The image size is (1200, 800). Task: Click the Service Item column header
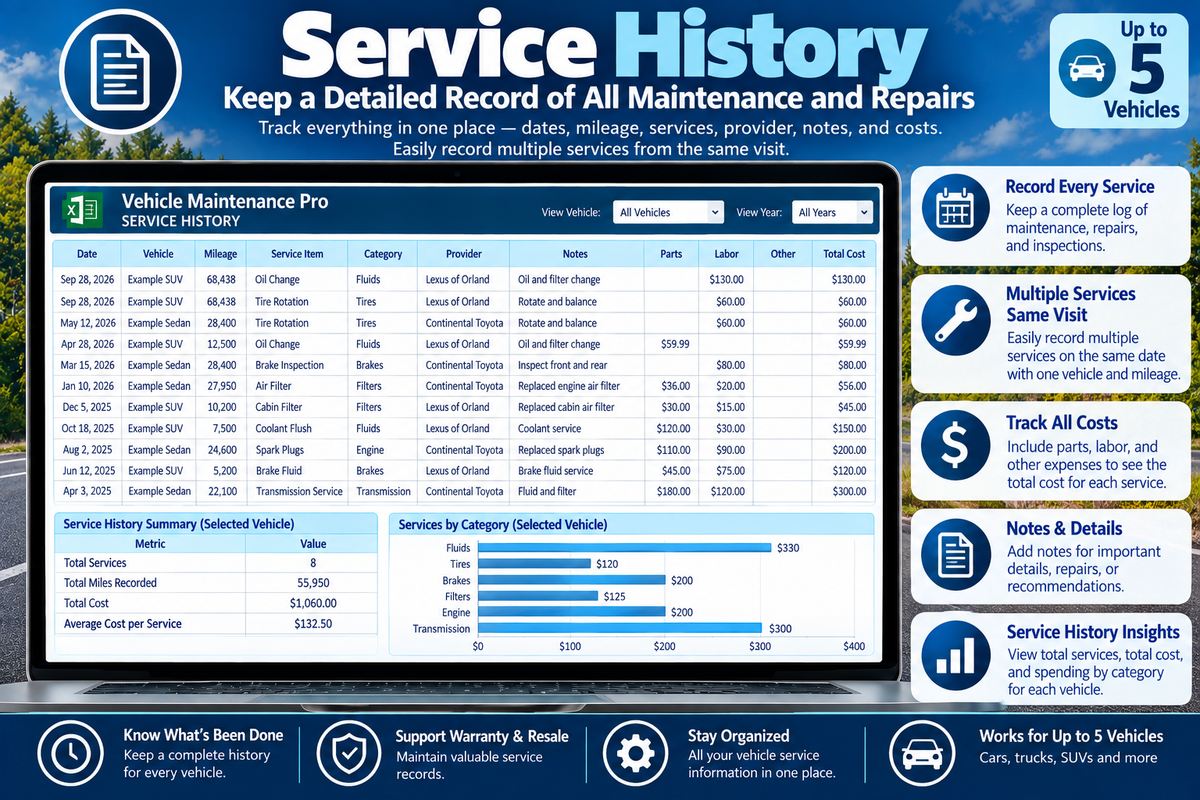(298, 254)
